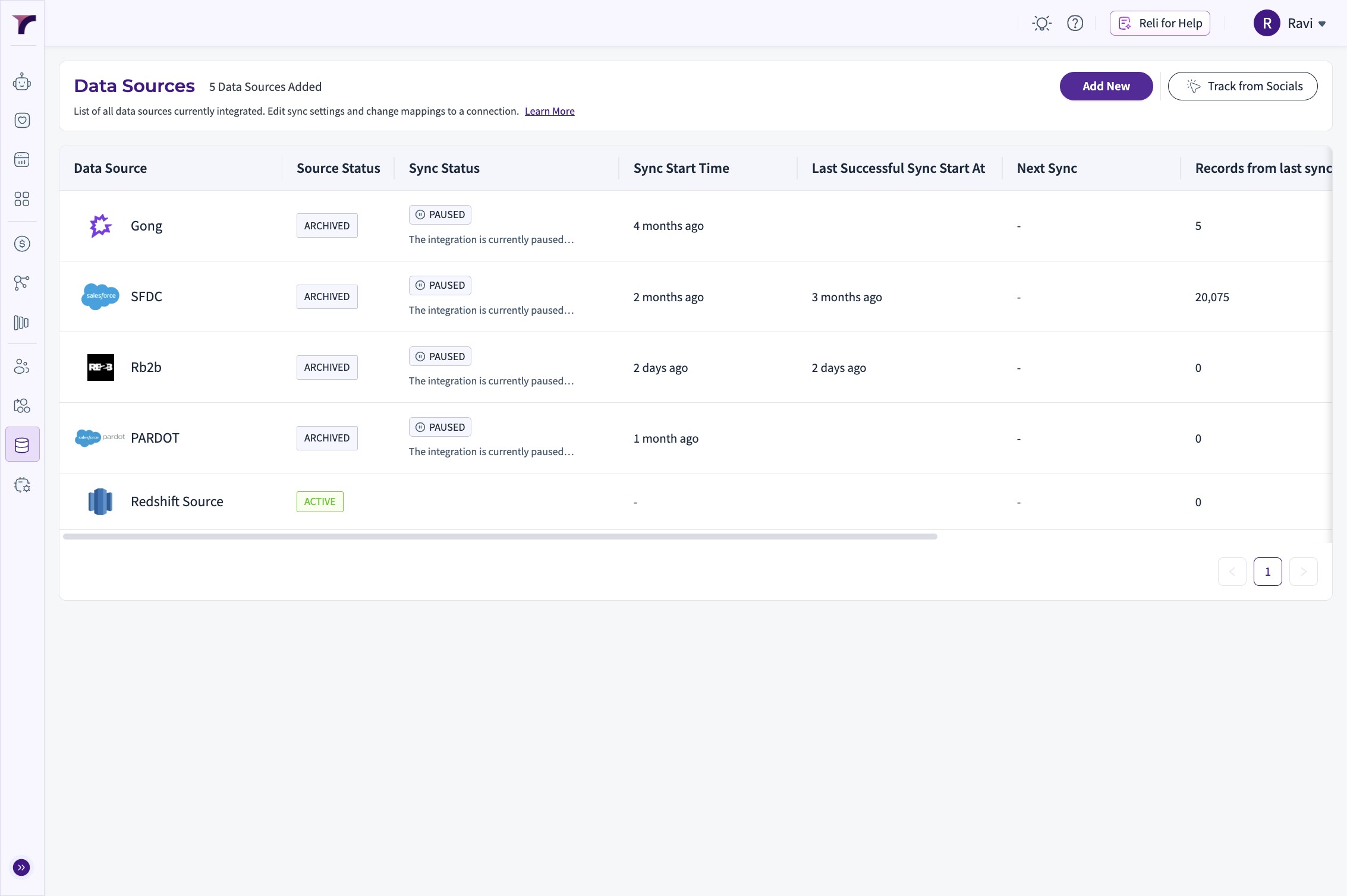Click Track from Socials button
Image resolution: width=1347 pixels, height=896 pixels.
(1242, 86)
